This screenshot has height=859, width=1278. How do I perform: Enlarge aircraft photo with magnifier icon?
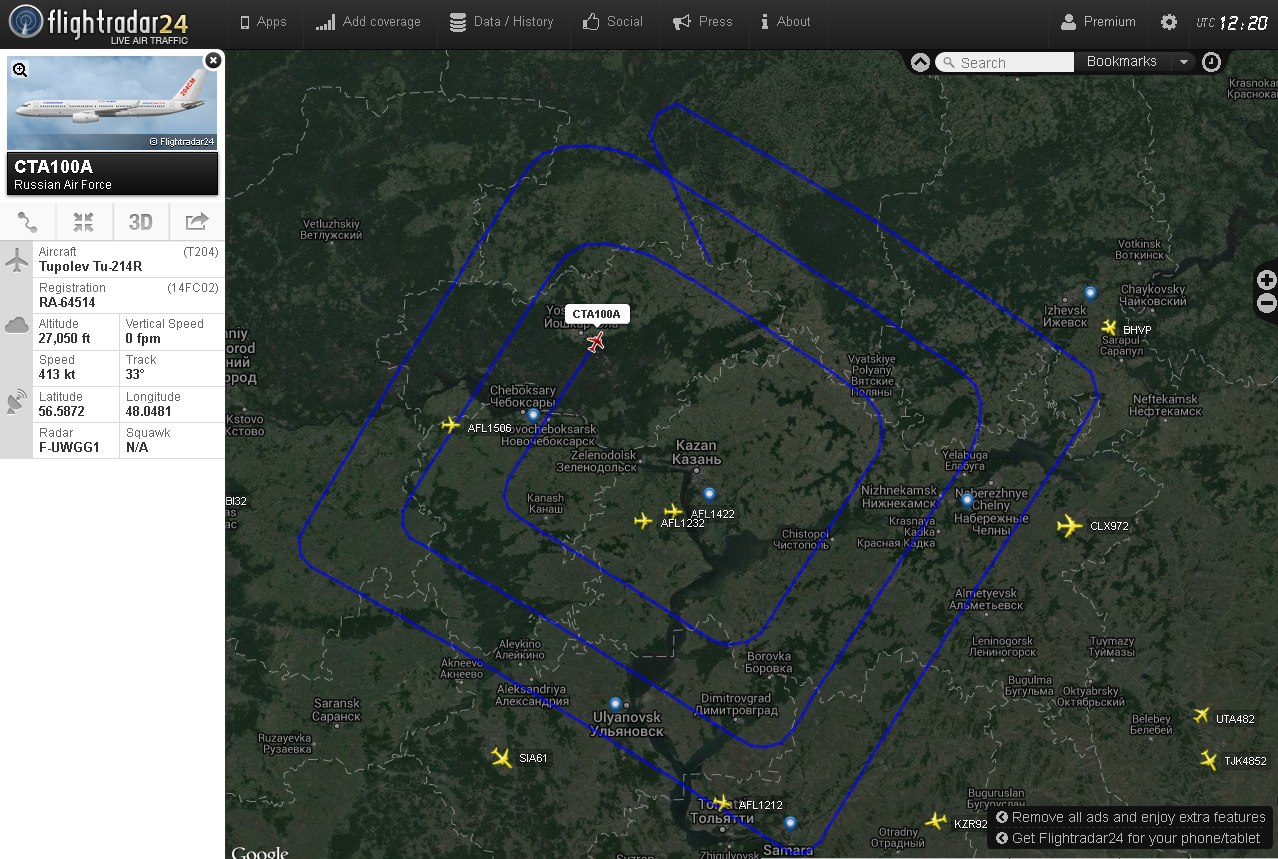click(x=20, y=69)
